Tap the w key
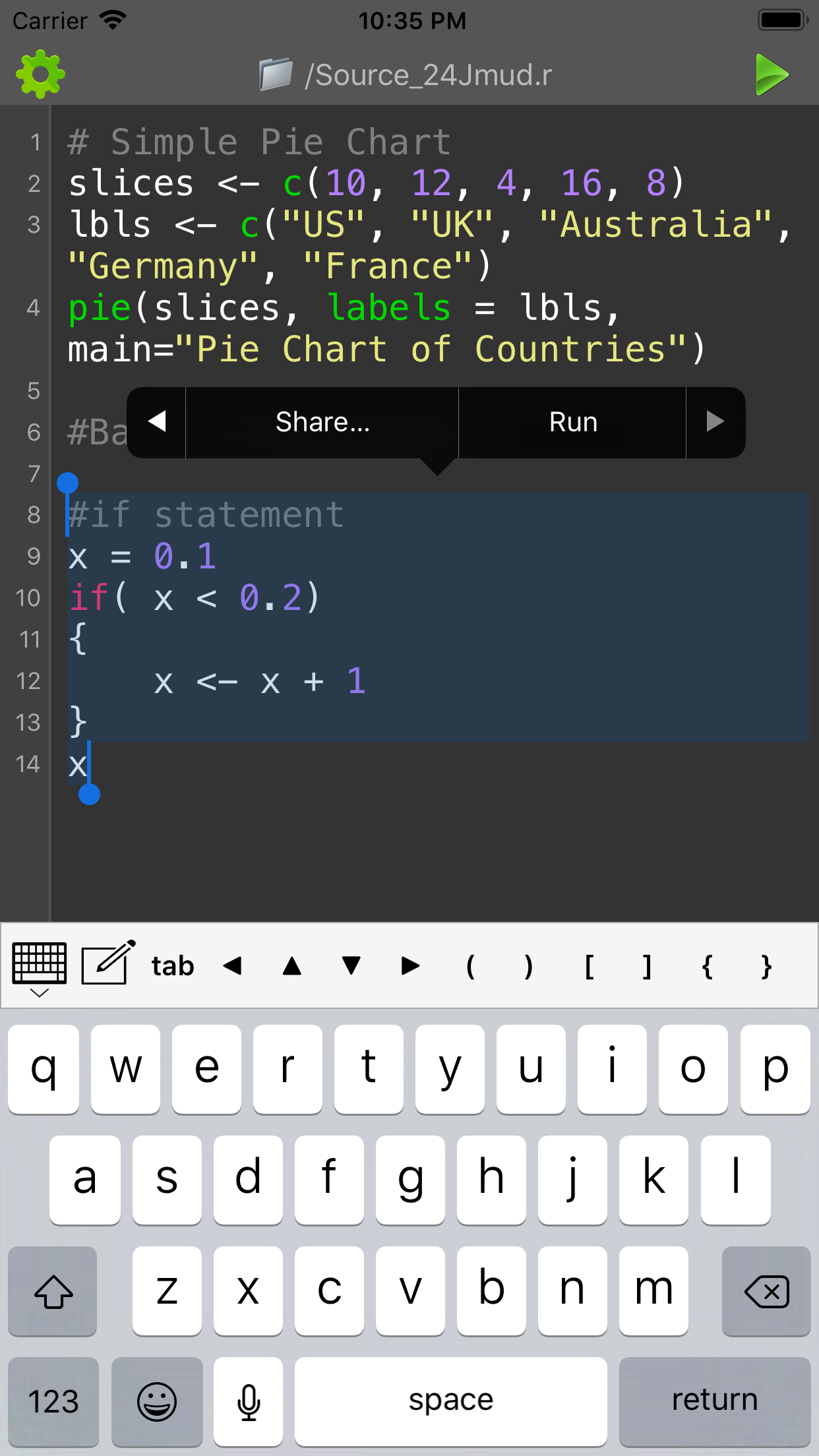The width and height of the screenshot is (819, 1456). point(125,1069)
